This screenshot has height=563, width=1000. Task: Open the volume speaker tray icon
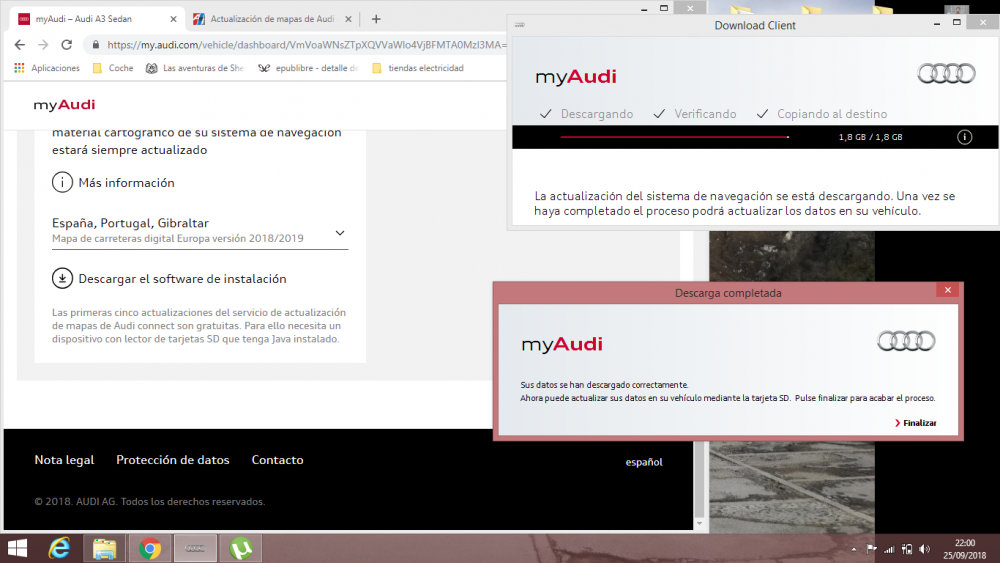(925, 549)
